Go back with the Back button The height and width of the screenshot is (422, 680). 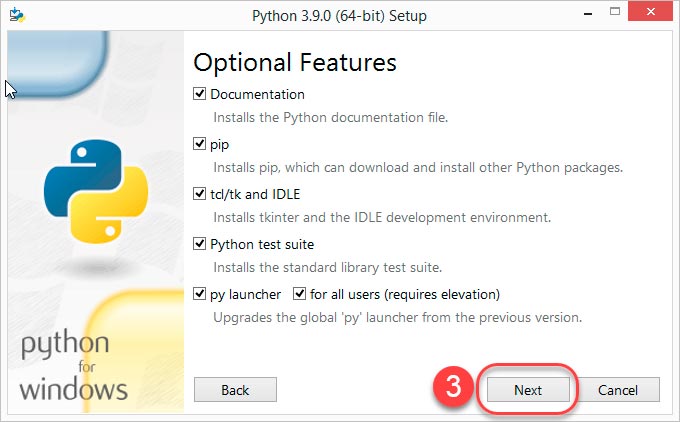click(235, 389)
